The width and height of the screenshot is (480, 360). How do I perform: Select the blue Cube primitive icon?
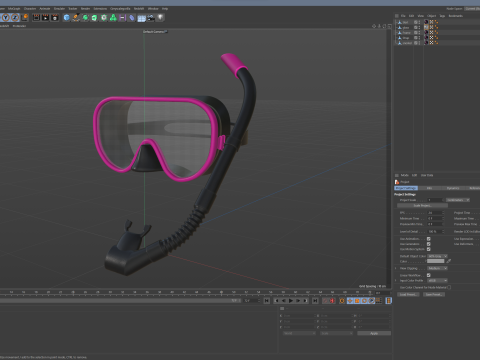[x=66, y=18]
